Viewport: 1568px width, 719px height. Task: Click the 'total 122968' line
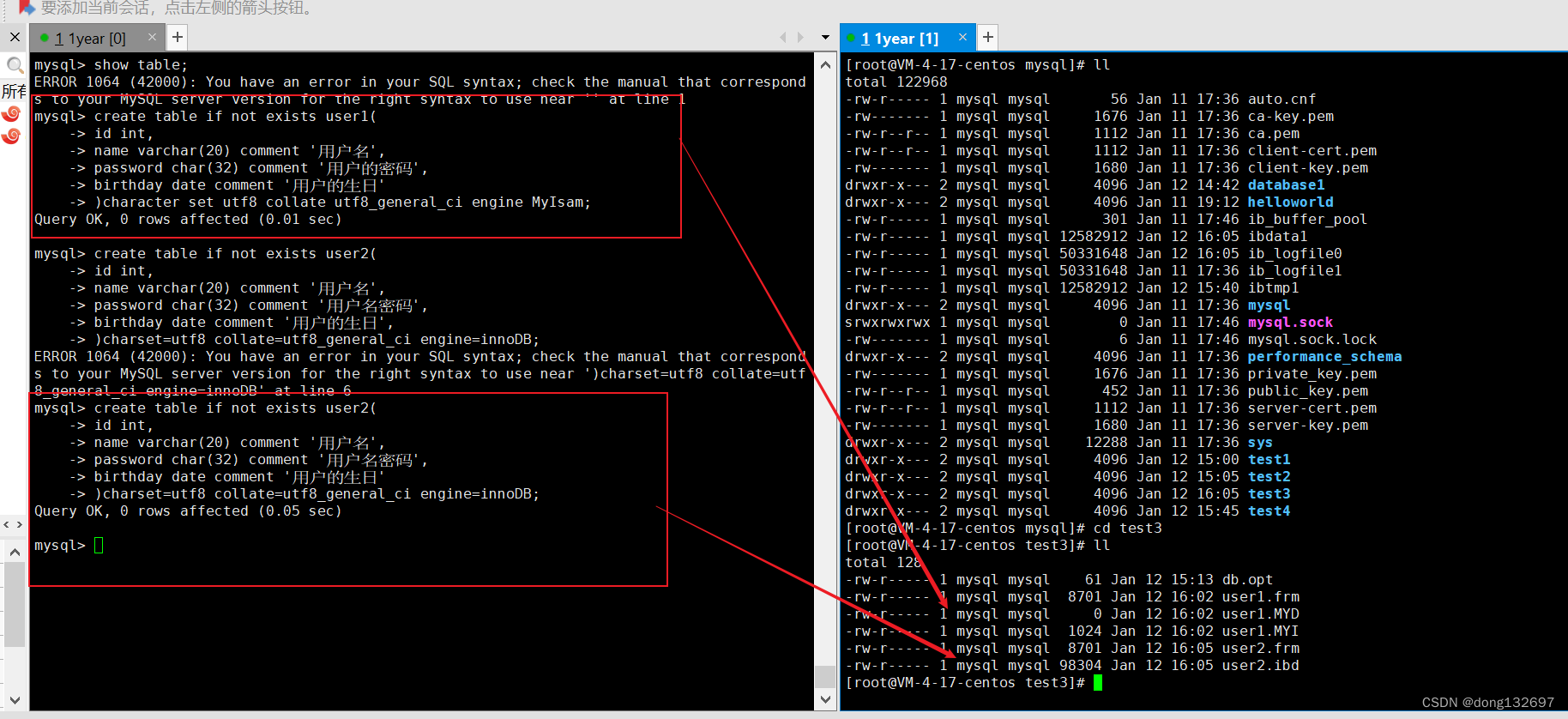point(896,82)
